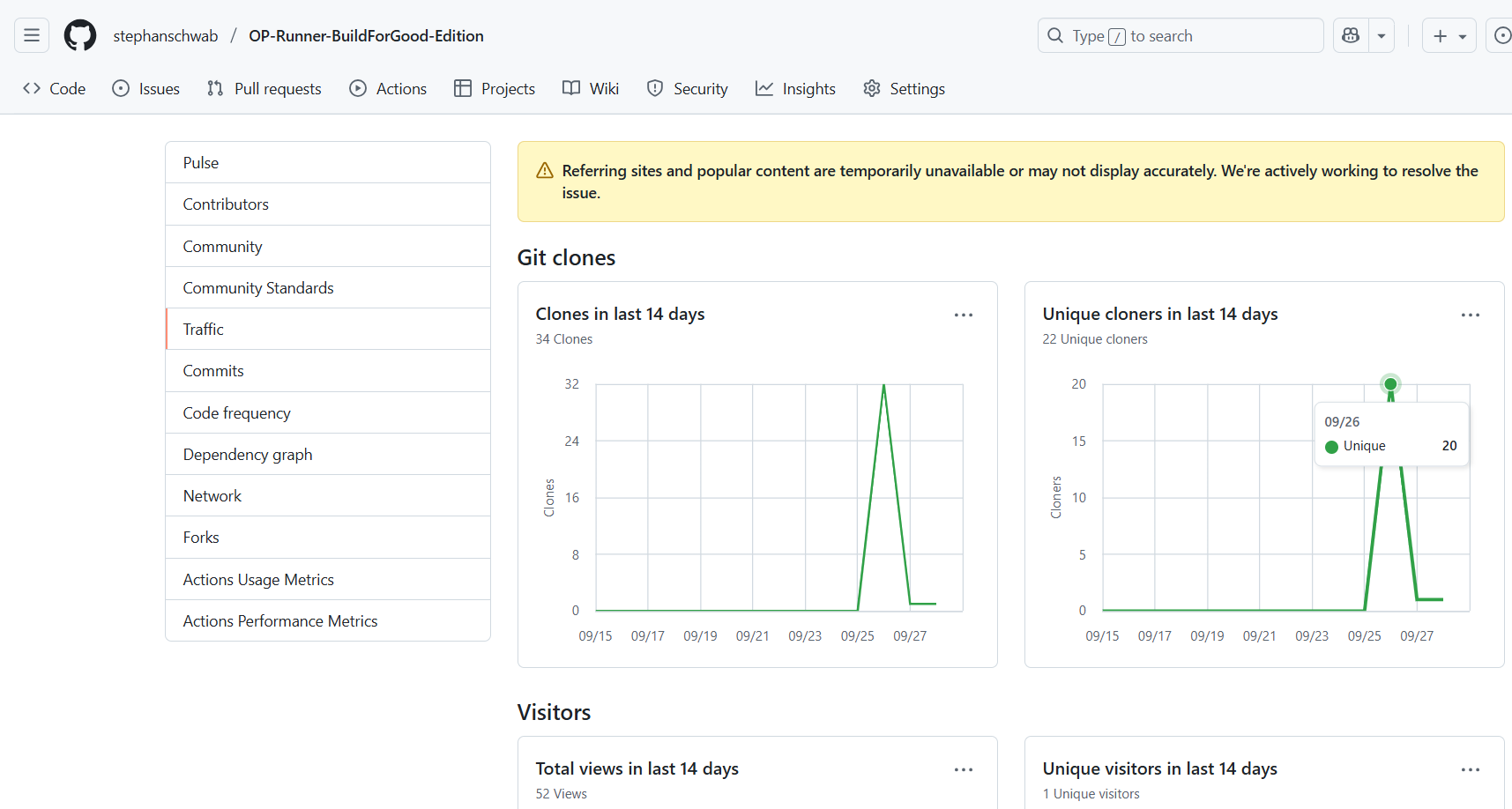1512x809 pixels.
Task: Open the Copilot chat icon
Action: (1350, 36)
